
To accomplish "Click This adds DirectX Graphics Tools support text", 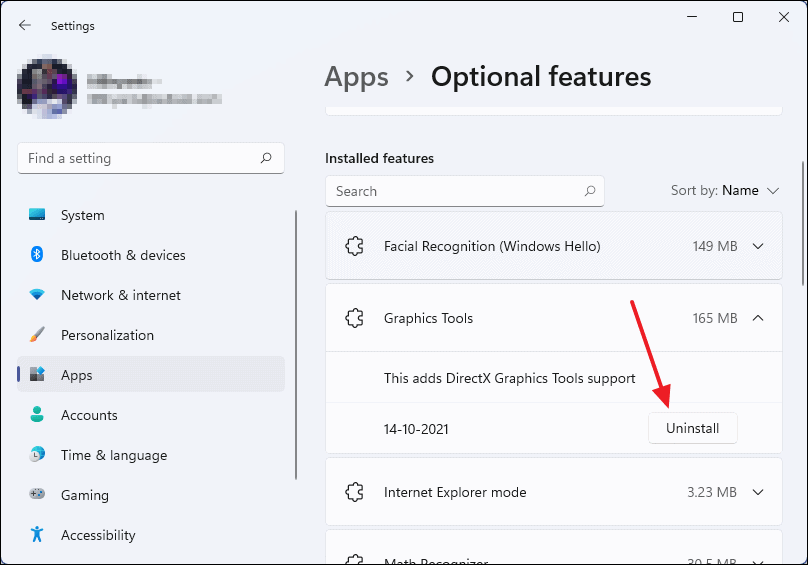I will click(510, 378).
